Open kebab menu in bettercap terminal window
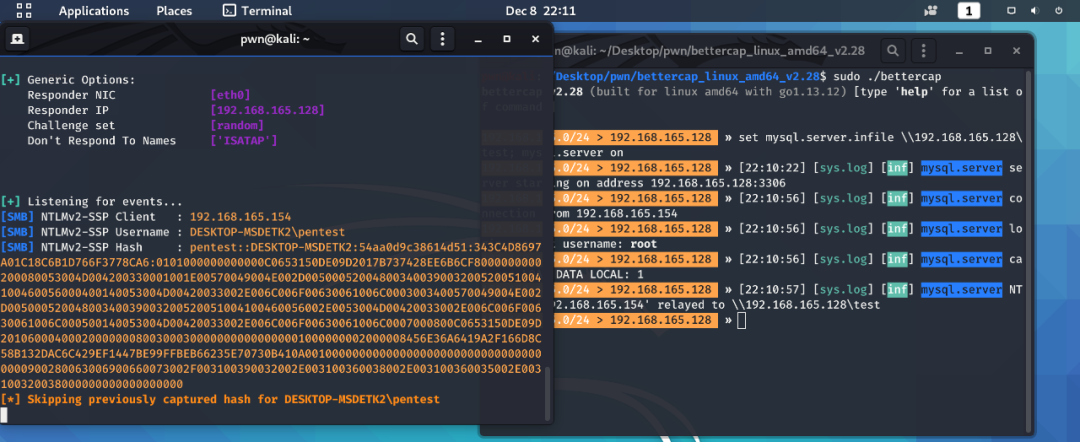The height and width of the screenshot is (442, 1080). (924, 50)
